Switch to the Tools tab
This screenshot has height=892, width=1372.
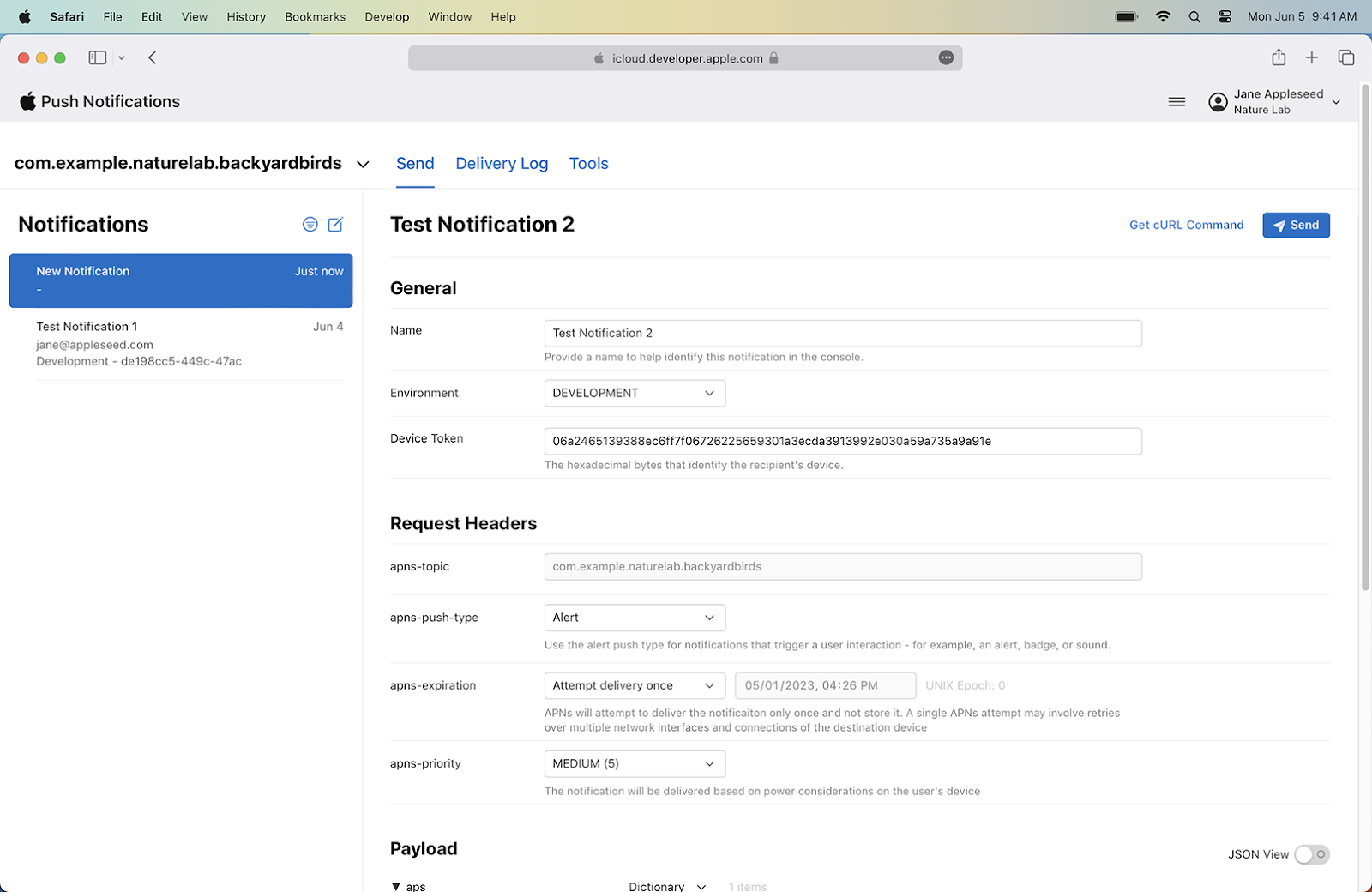click(589, 164)
